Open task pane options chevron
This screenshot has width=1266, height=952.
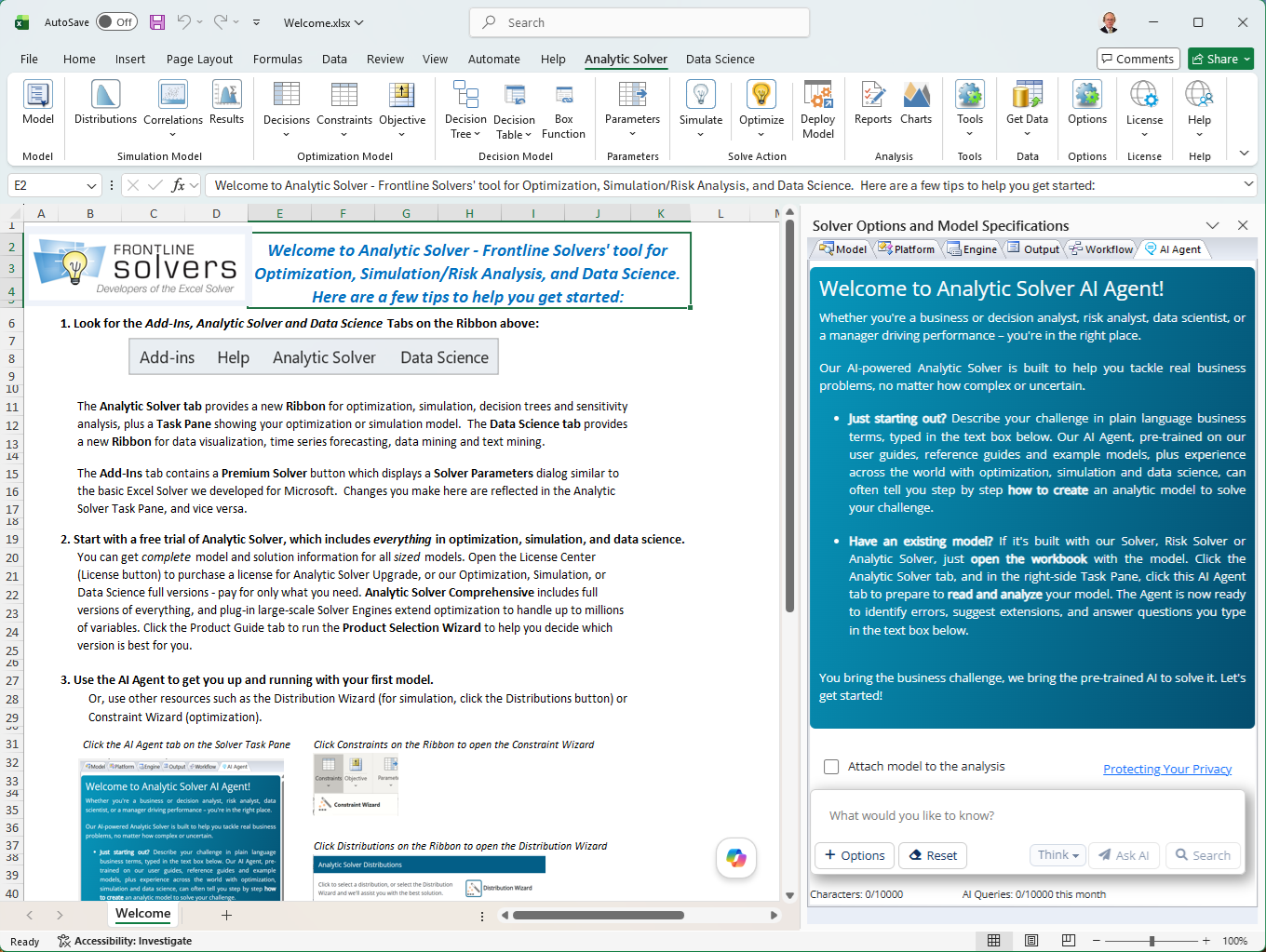point(1212,225)
